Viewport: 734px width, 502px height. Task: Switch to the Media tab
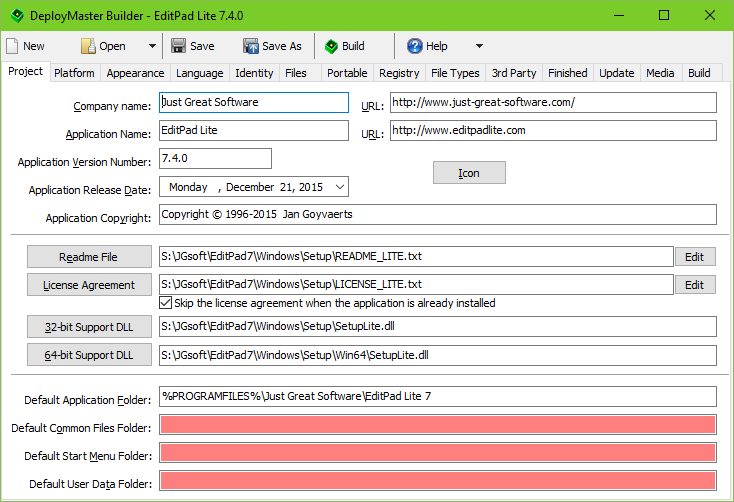[660, 73]
